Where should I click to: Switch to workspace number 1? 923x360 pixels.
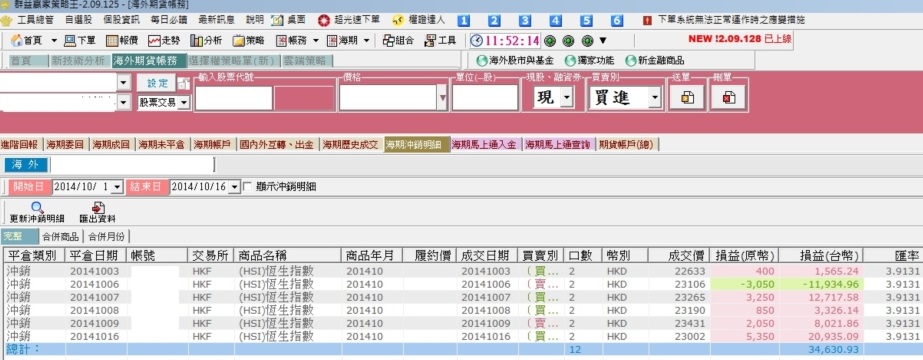click(464, 21)
